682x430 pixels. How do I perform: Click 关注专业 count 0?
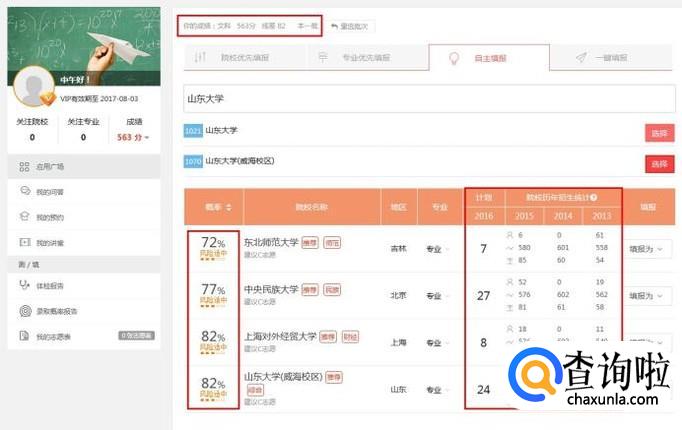coord(83,137)
